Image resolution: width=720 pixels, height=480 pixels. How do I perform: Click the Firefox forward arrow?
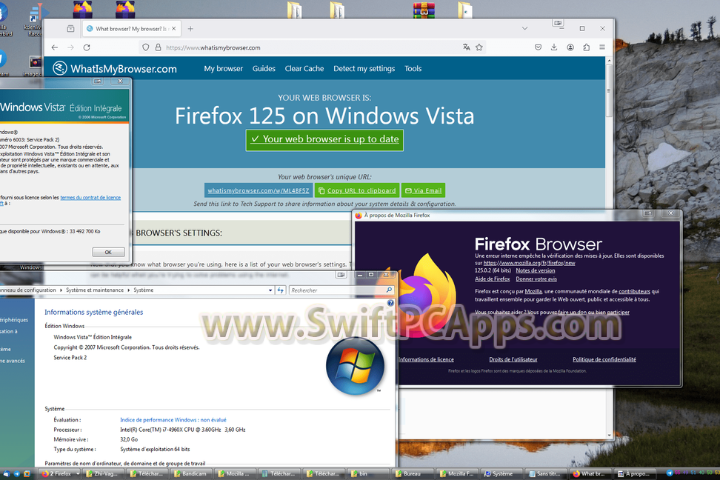pyautogui.click(x=70, y=47)
